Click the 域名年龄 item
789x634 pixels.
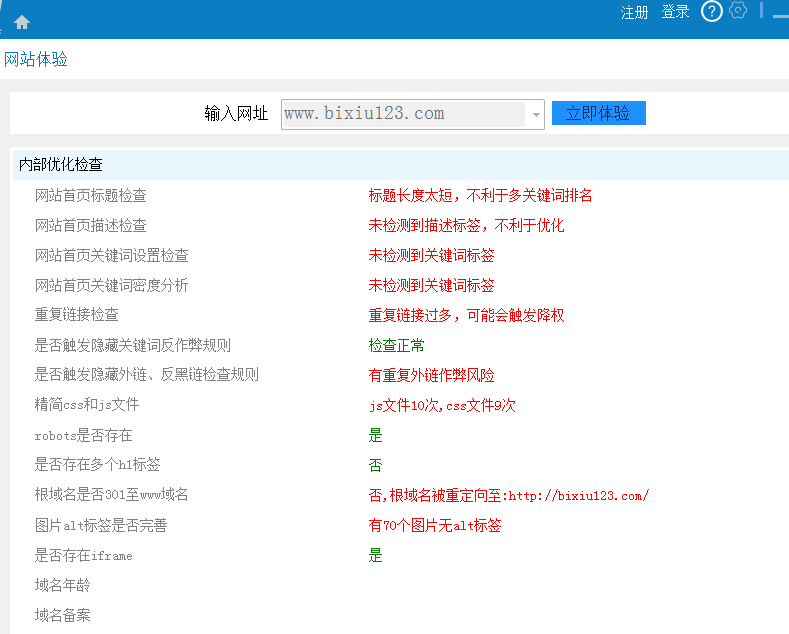click(x=63, y=585)
